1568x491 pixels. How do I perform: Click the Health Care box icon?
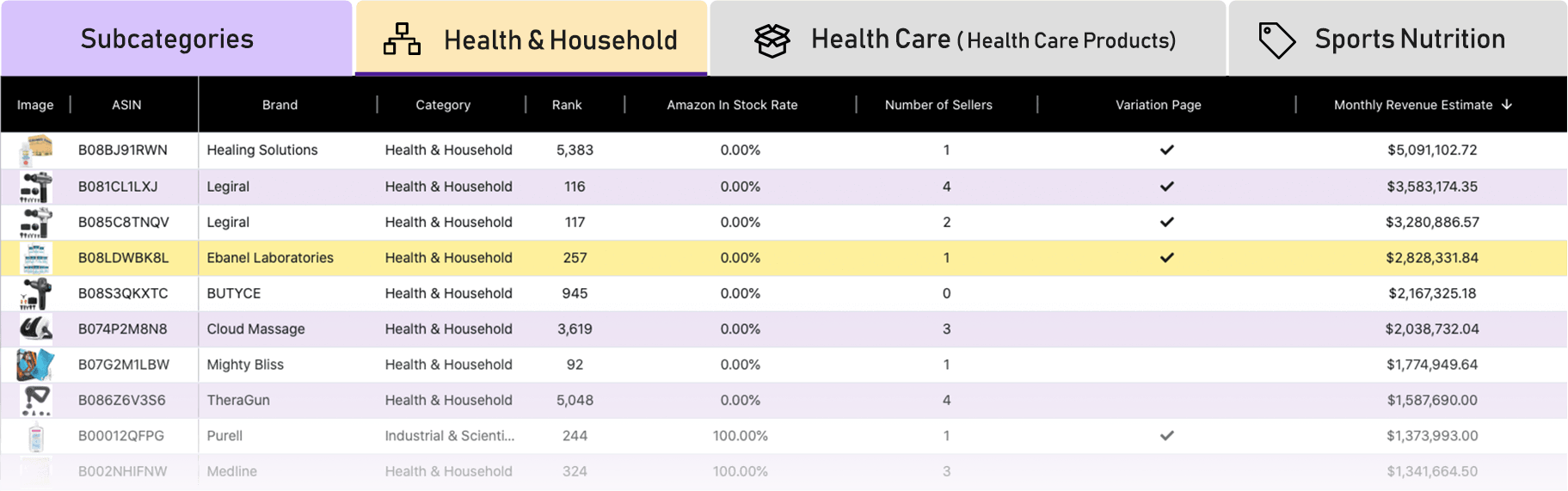pos(772,40)
